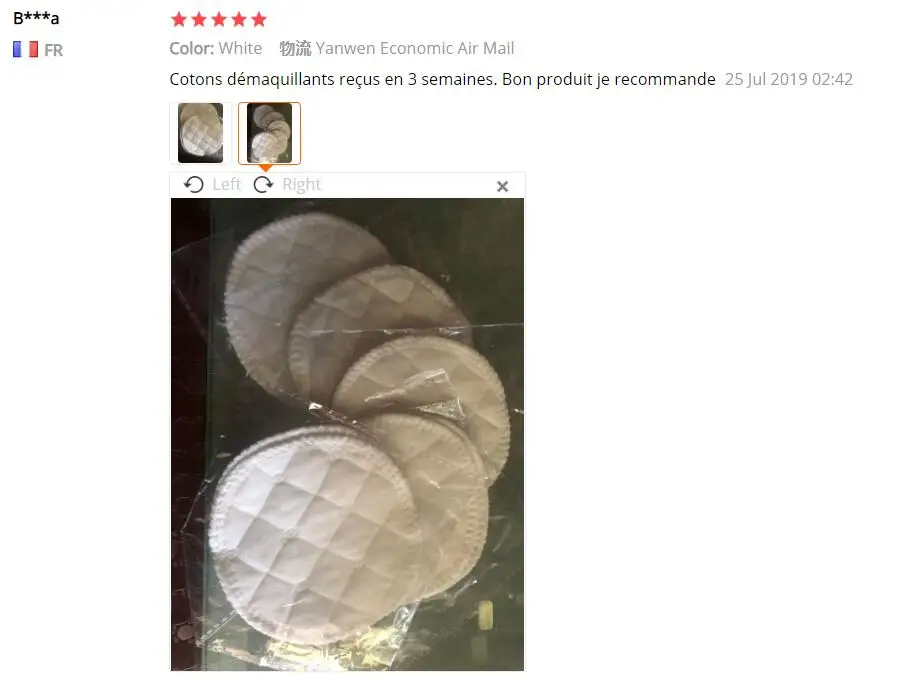Click the third red rating star
The image size is (903, 686).
[219, 20]
